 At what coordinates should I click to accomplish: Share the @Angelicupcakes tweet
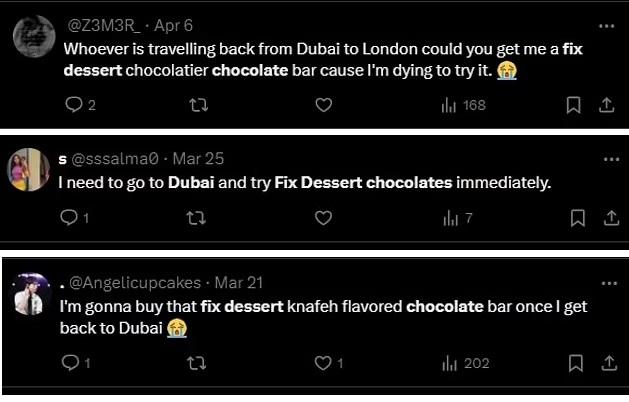coord(605,363)
